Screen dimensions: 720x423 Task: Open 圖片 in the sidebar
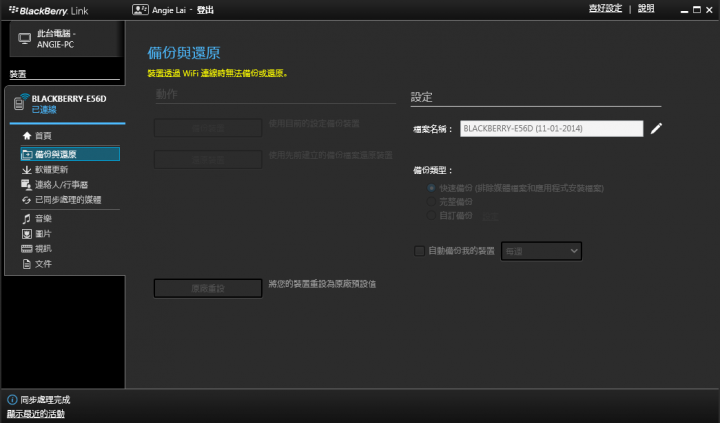[43, 234]
